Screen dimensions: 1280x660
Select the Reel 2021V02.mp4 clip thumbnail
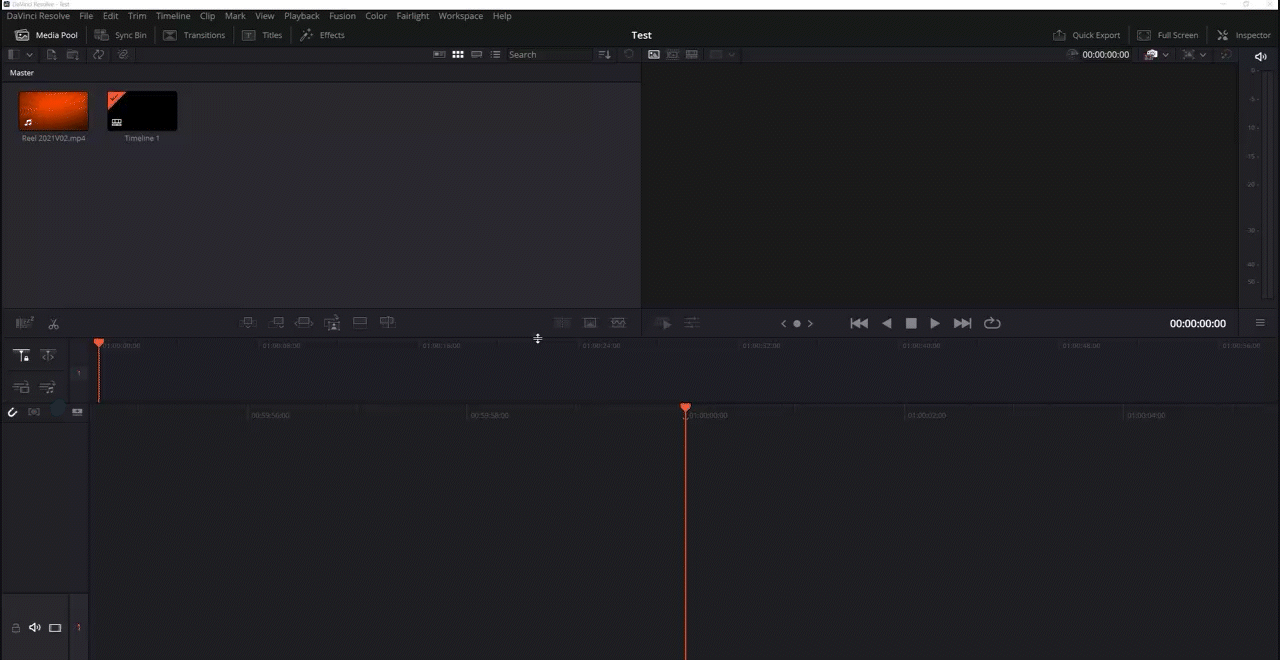click(x=53, y=110)
